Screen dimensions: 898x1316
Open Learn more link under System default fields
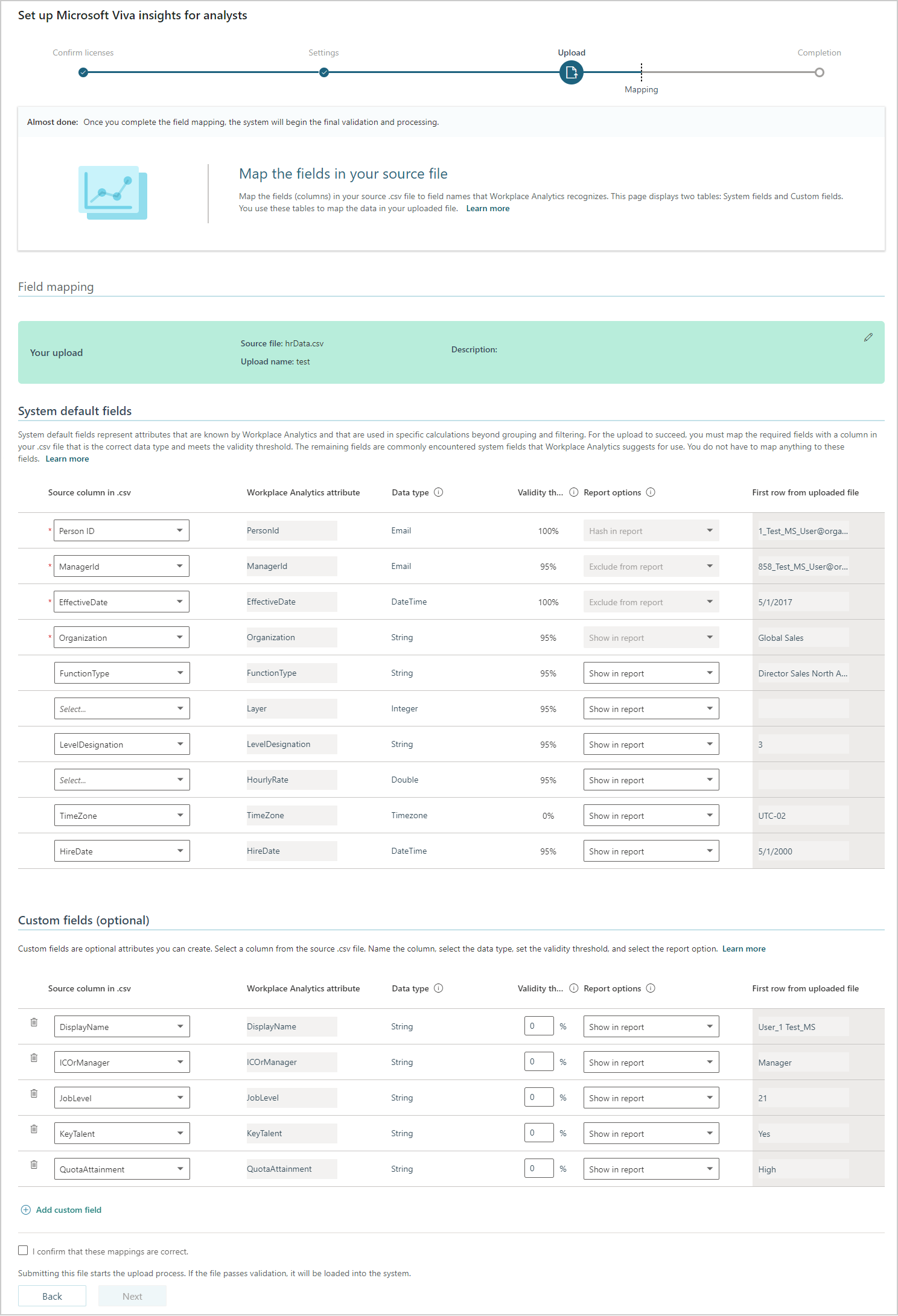click(x=67, y=459)
